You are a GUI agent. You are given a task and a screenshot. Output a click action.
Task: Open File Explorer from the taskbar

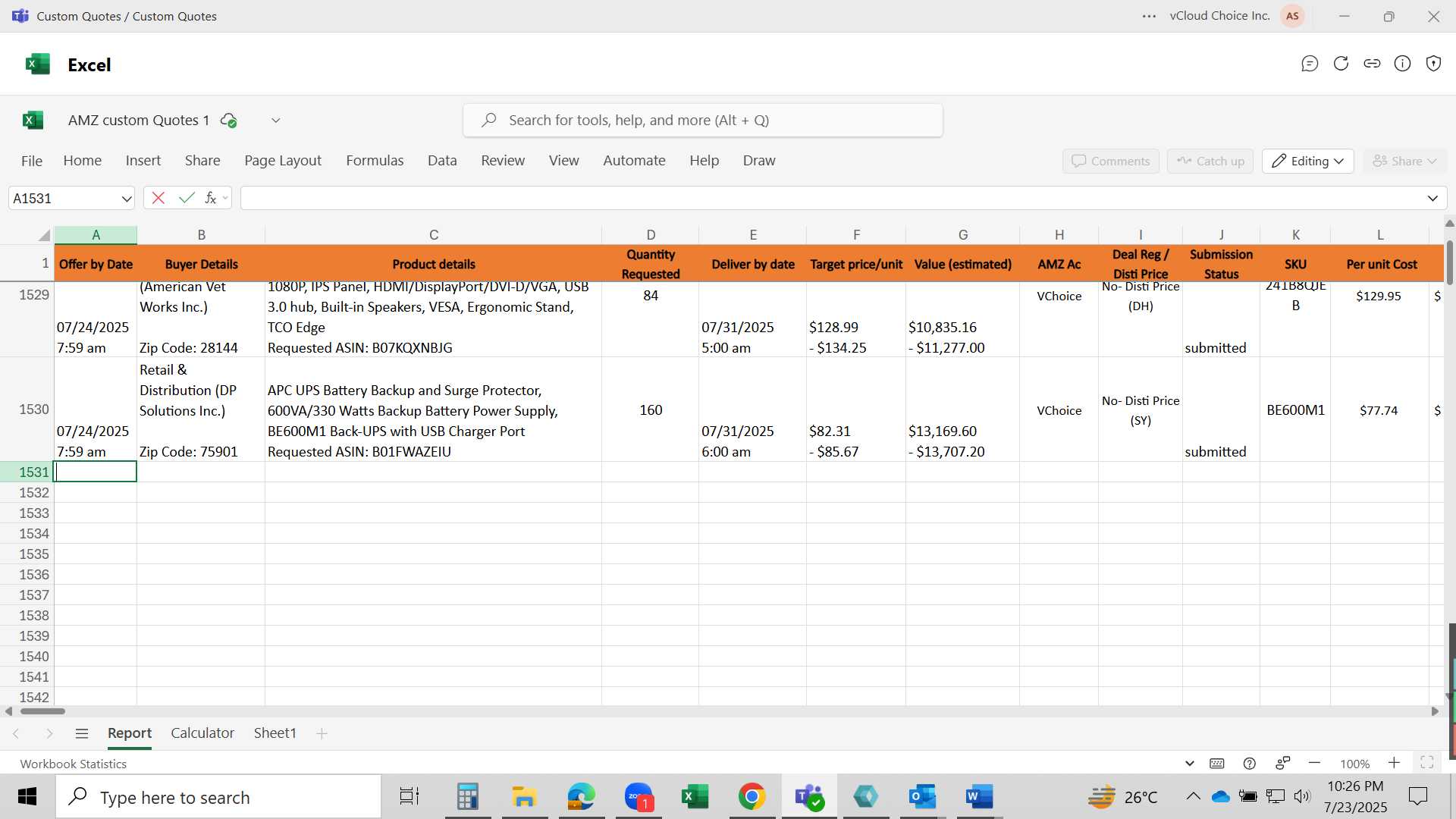pyautogui.click(x=525, y=797)
